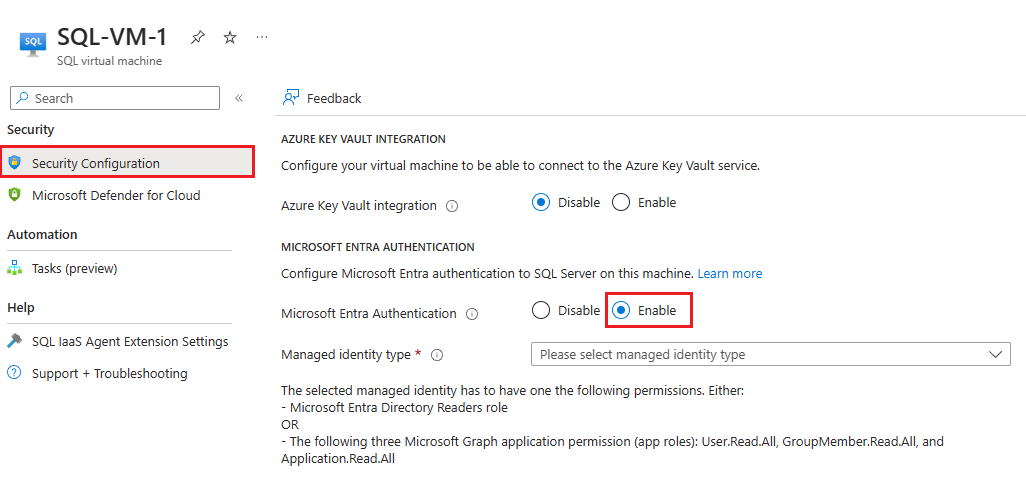Click Microsoft Entra Authentication info icon

pos(472,314)
